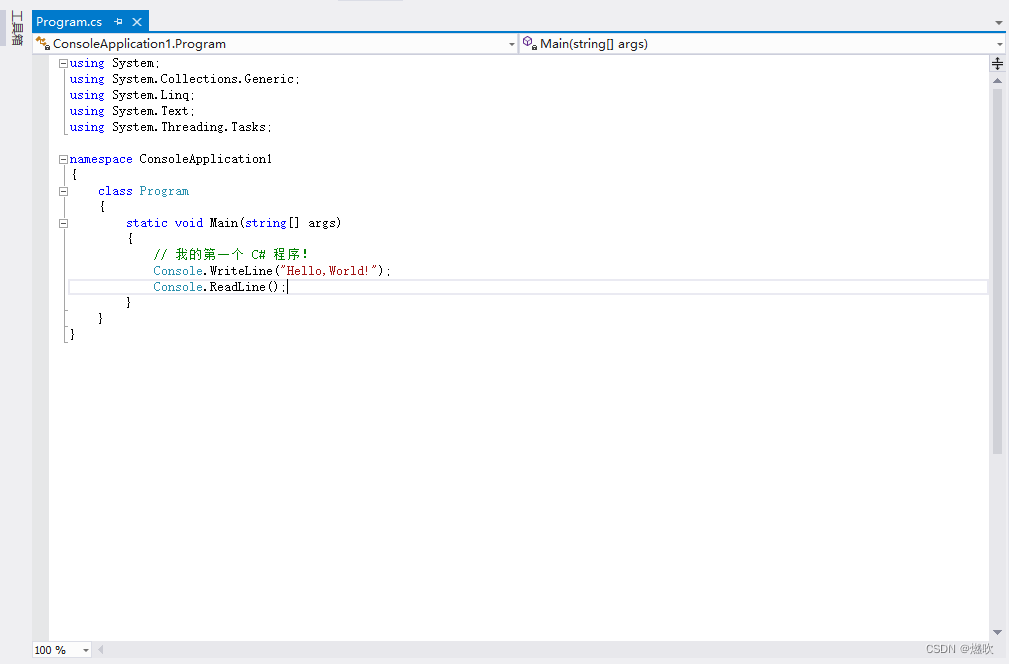Collapse the class Program block
Image resolution: width=1009 pixels, height=664 pixels.
[x=63, y=191]
